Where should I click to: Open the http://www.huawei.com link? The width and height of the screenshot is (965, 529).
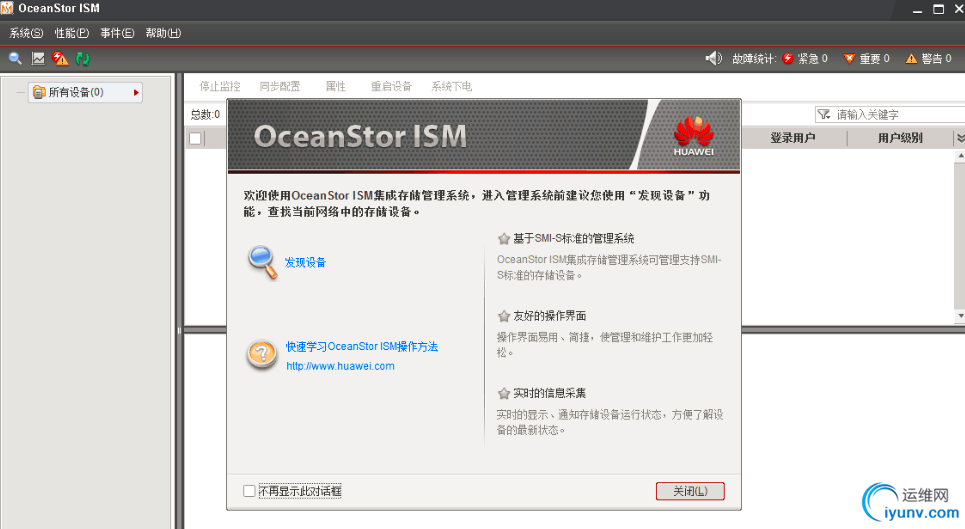point(340,366)
